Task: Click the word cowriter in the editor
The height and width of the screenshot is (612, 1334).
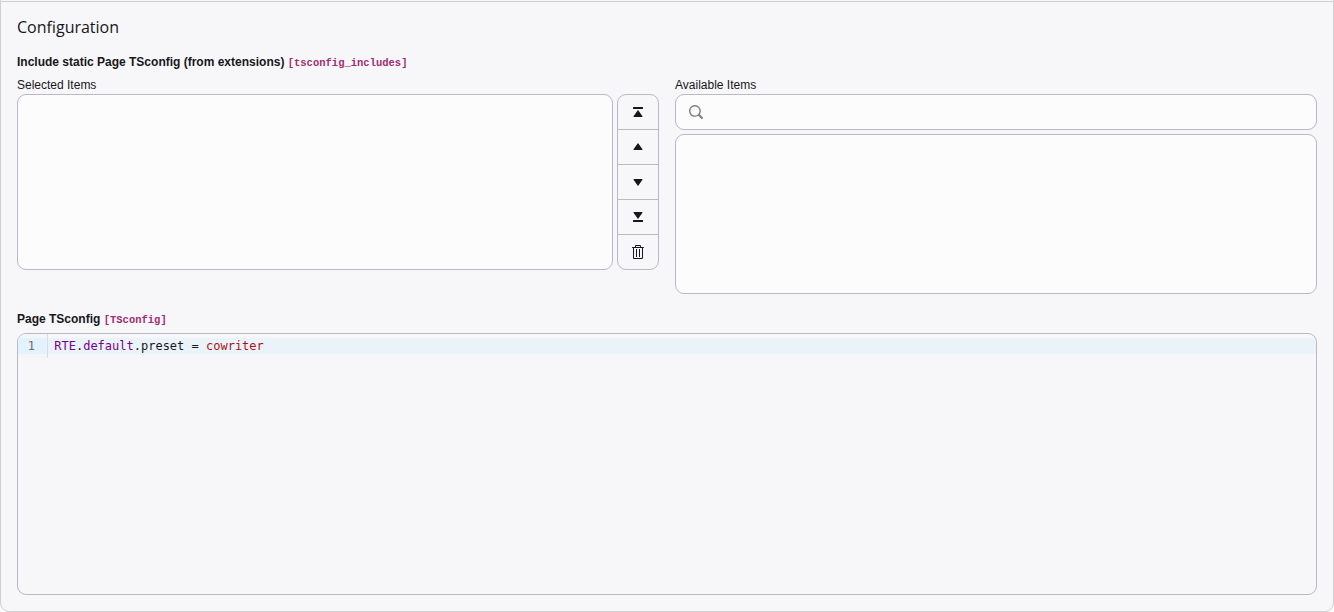Action: [235, 345]
